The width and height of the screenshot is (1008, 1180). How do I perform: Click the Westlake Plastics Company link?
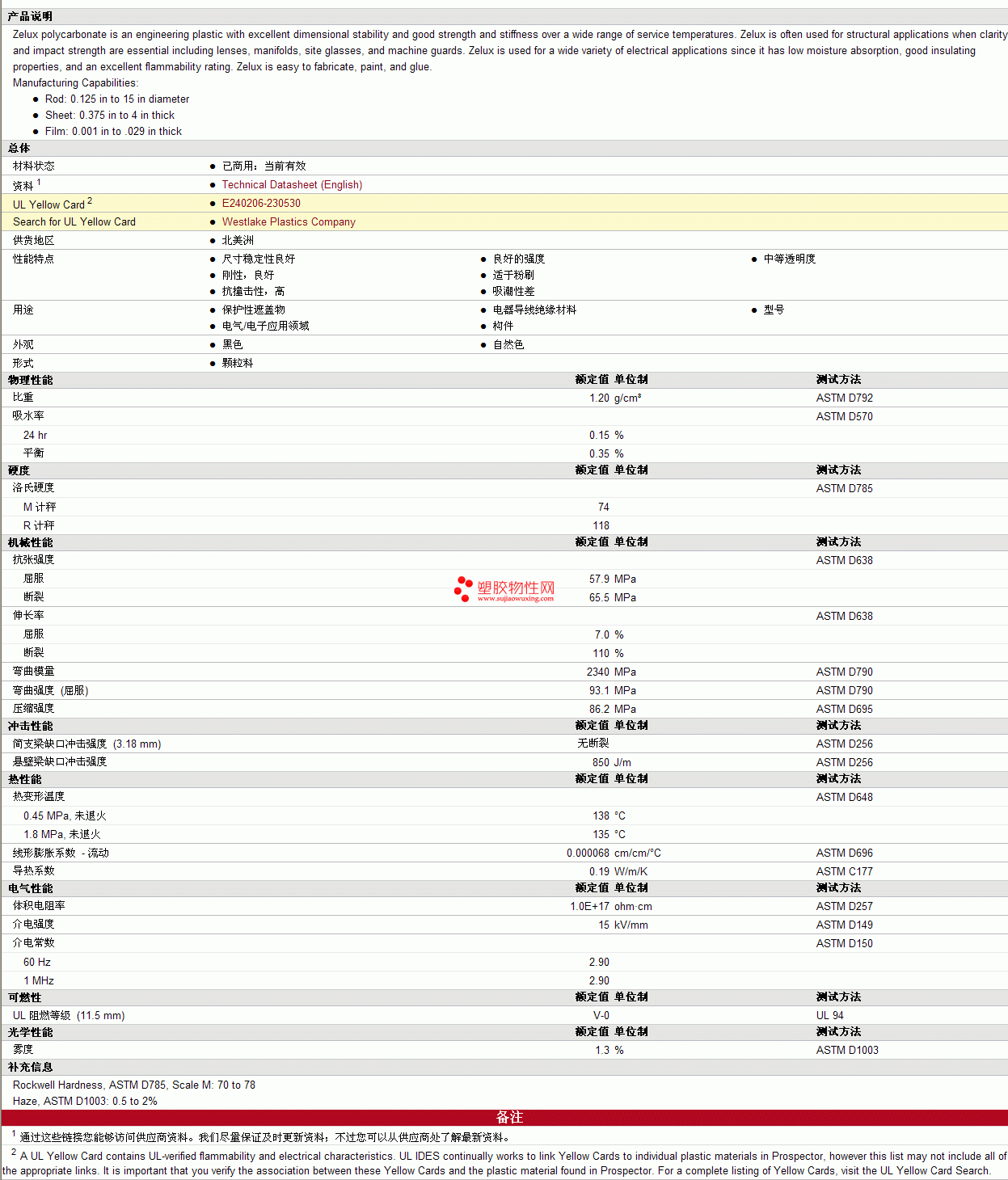click(x=289, y=222)
